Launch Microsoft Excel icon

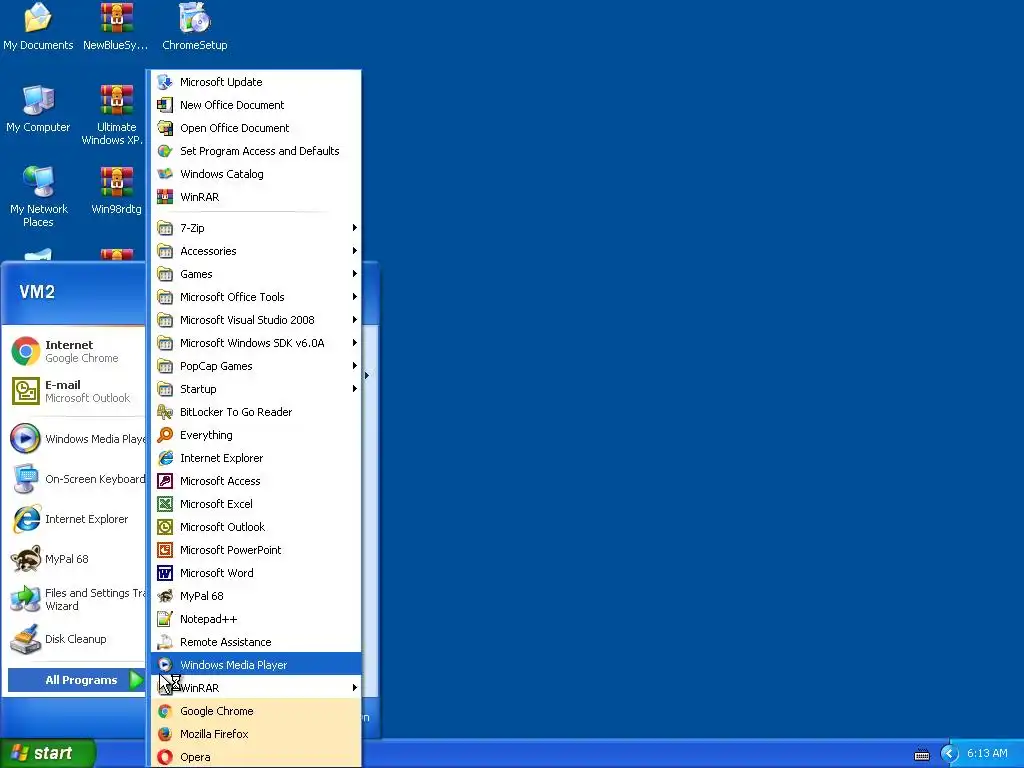pyautogui.click(x=165, y=504)
